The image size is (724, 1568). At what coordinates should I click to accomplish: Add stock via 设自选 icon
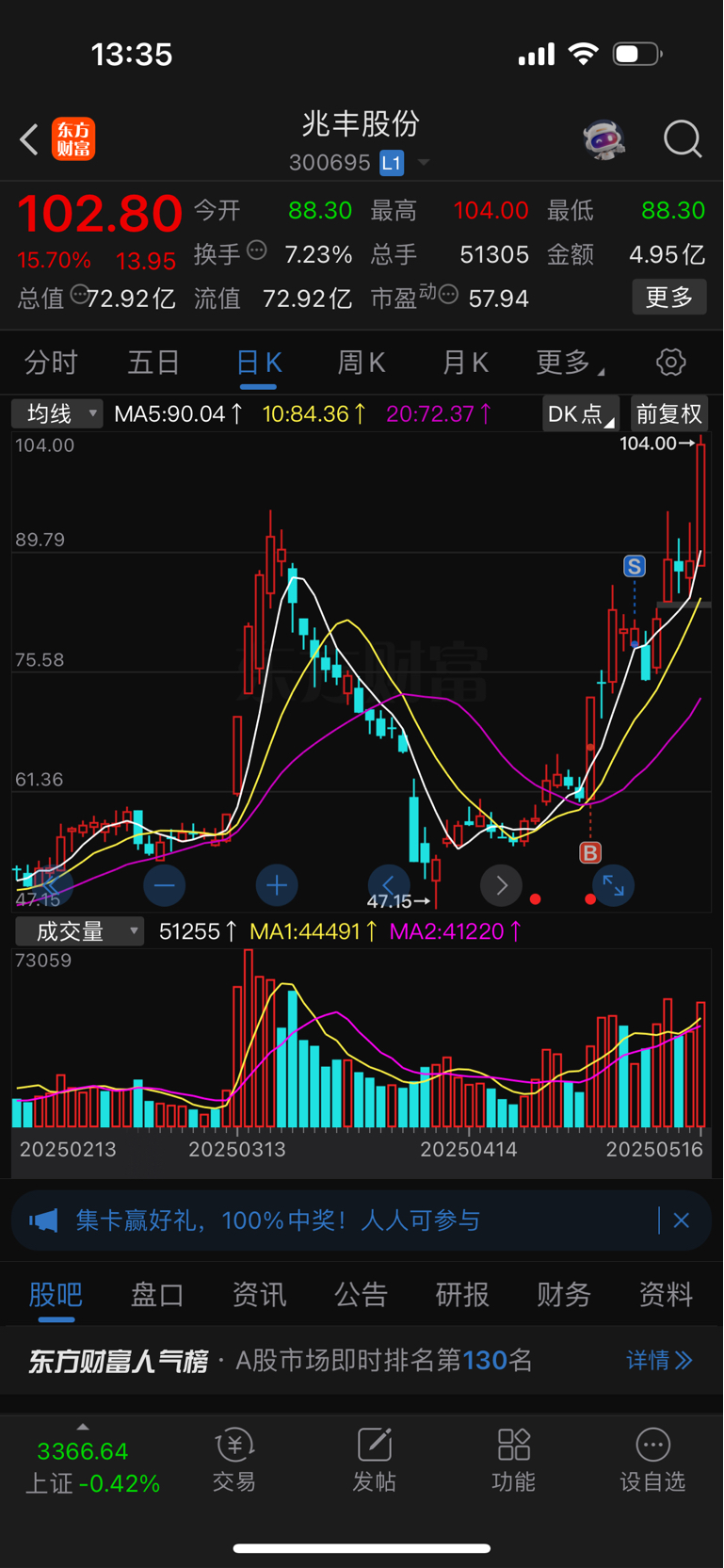(x=652, y=1461)
